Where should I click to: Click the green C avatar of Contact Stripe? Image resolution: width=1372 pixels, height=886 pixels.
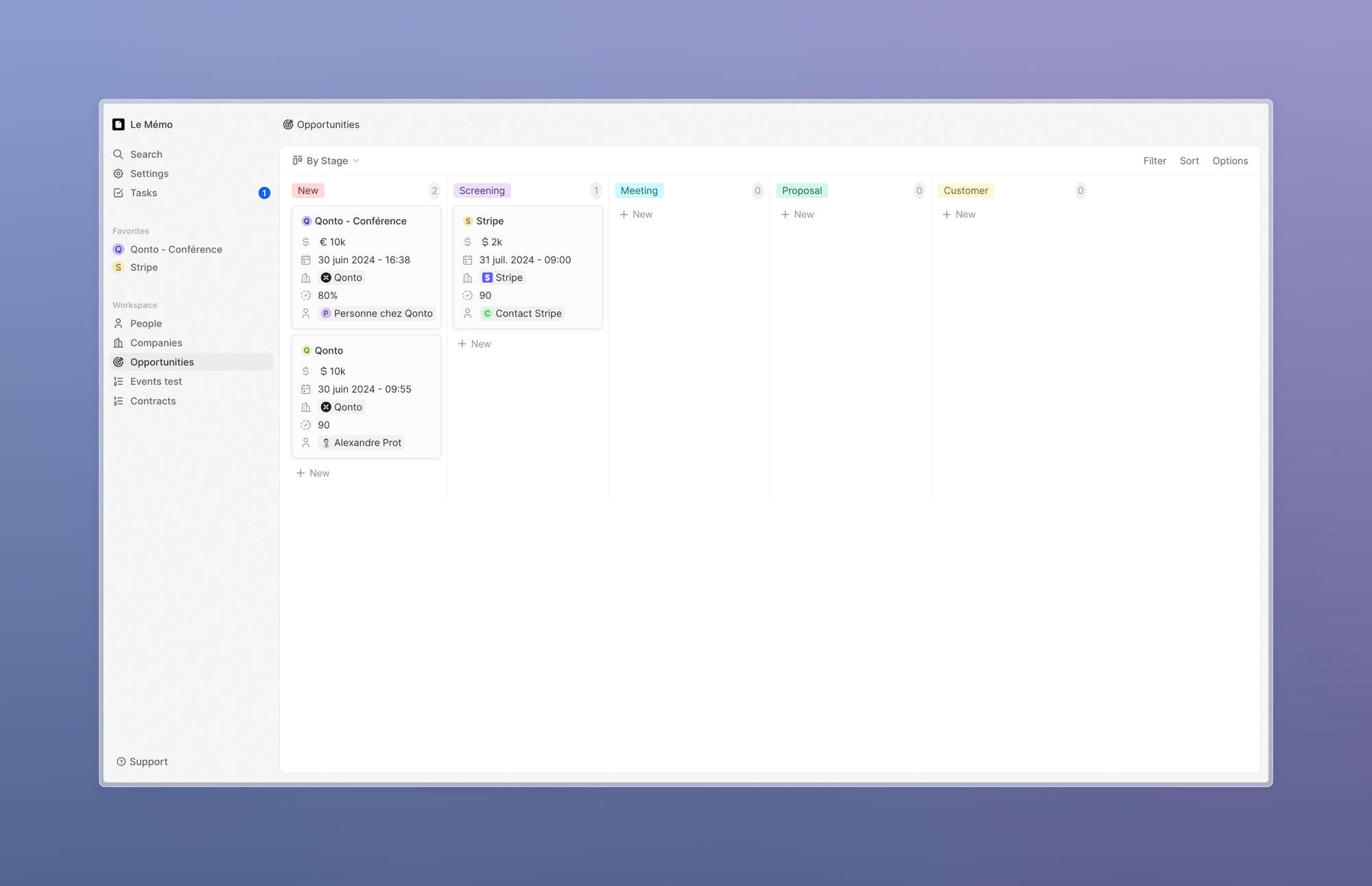[487, 313]
